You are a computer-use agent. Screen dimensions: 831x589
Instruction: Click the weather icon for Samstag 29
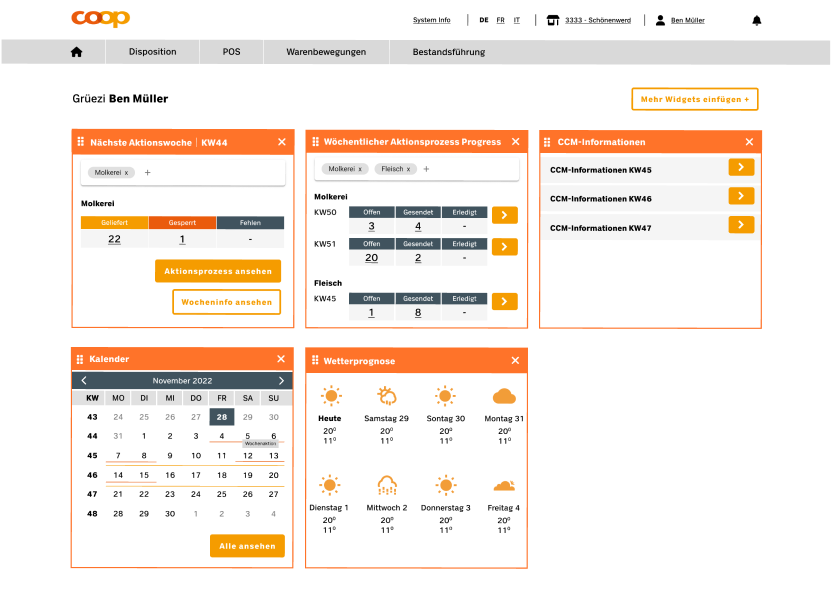[x=387, y=396]
